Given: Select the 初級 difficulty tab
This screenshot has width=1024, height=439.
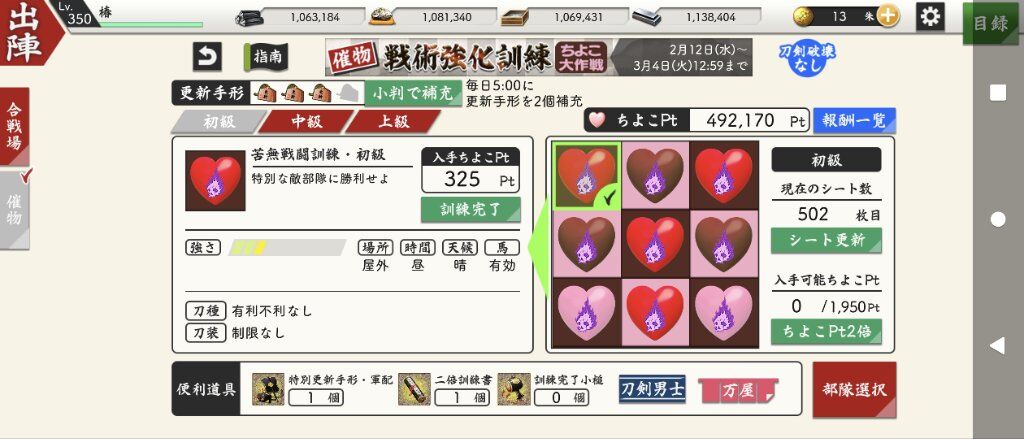Looking at the screenshot, I should 218,122.
